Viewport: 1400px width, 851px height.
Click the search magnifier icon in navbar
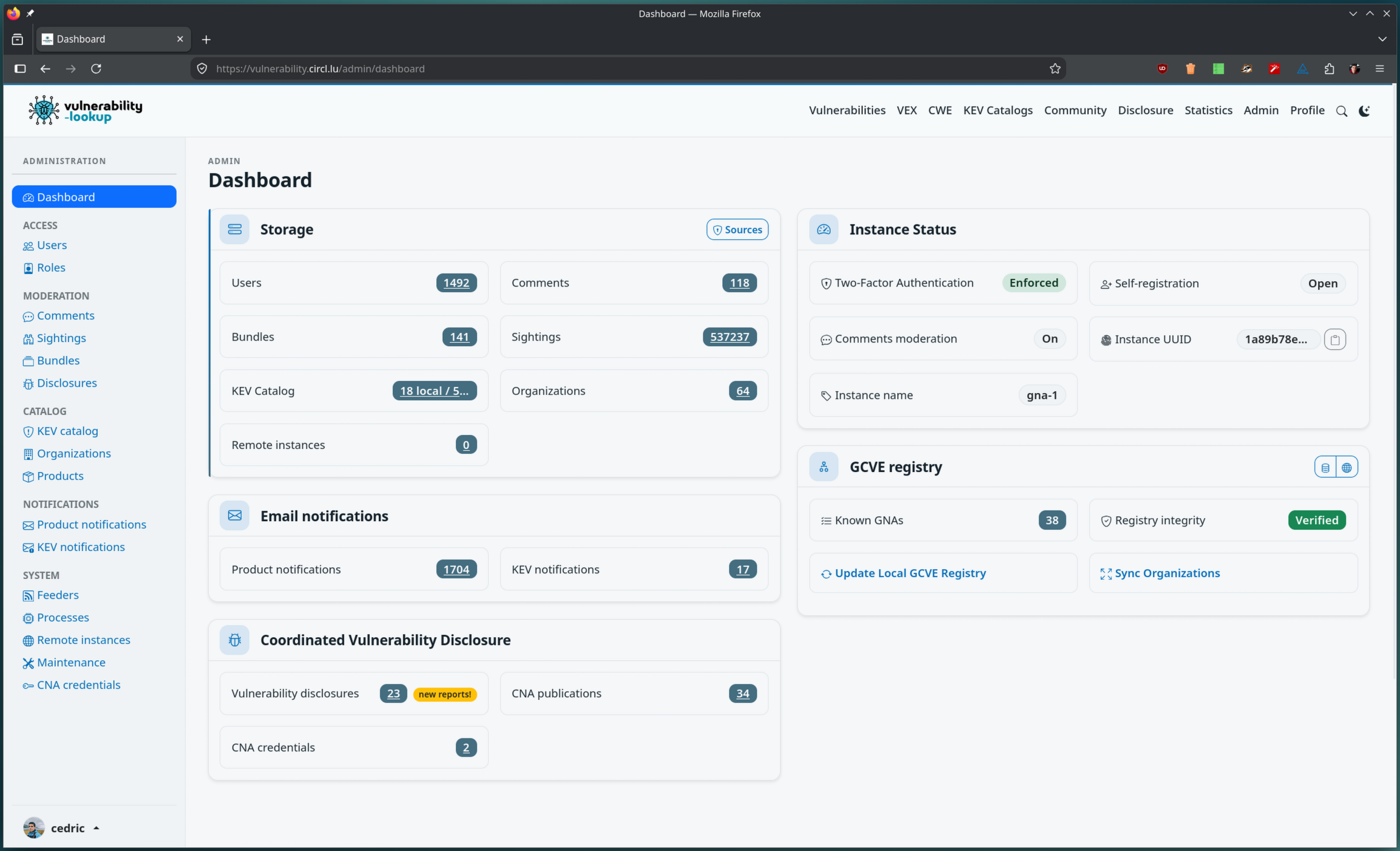coord(1342,111)
